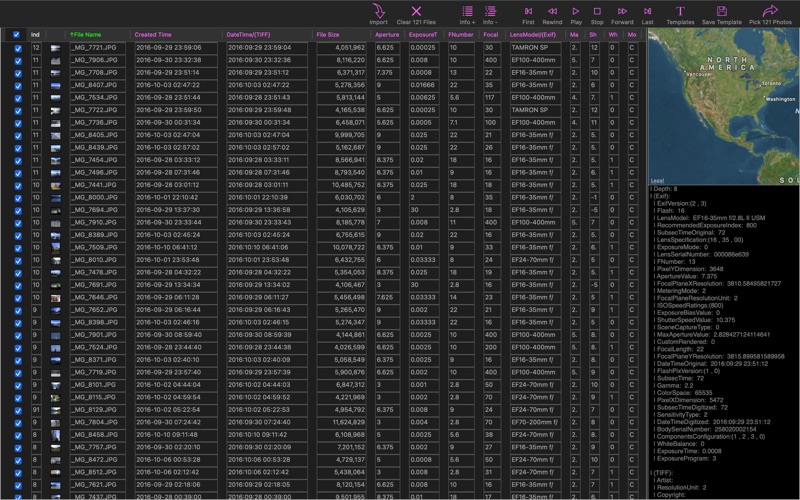This screenshot has width=800, height=500.
Task: Sort by the Created Time column header
Action: click(153, 35)
